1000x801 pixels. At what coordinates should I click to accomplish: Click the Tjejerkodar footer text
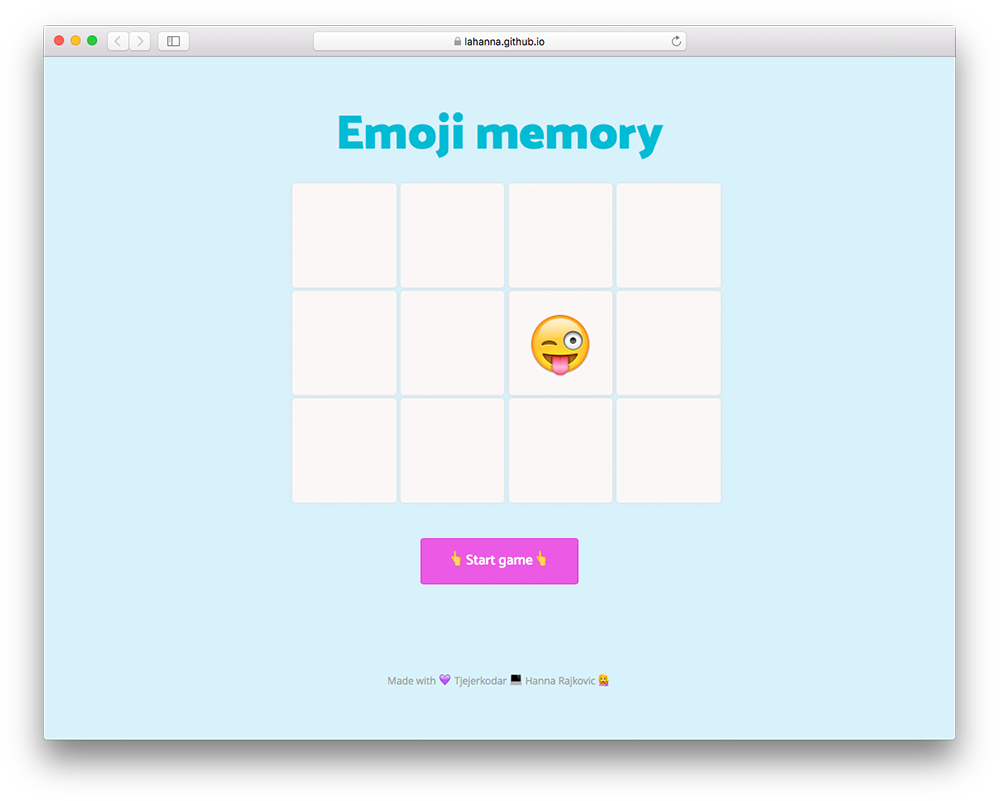click(480, 681)
